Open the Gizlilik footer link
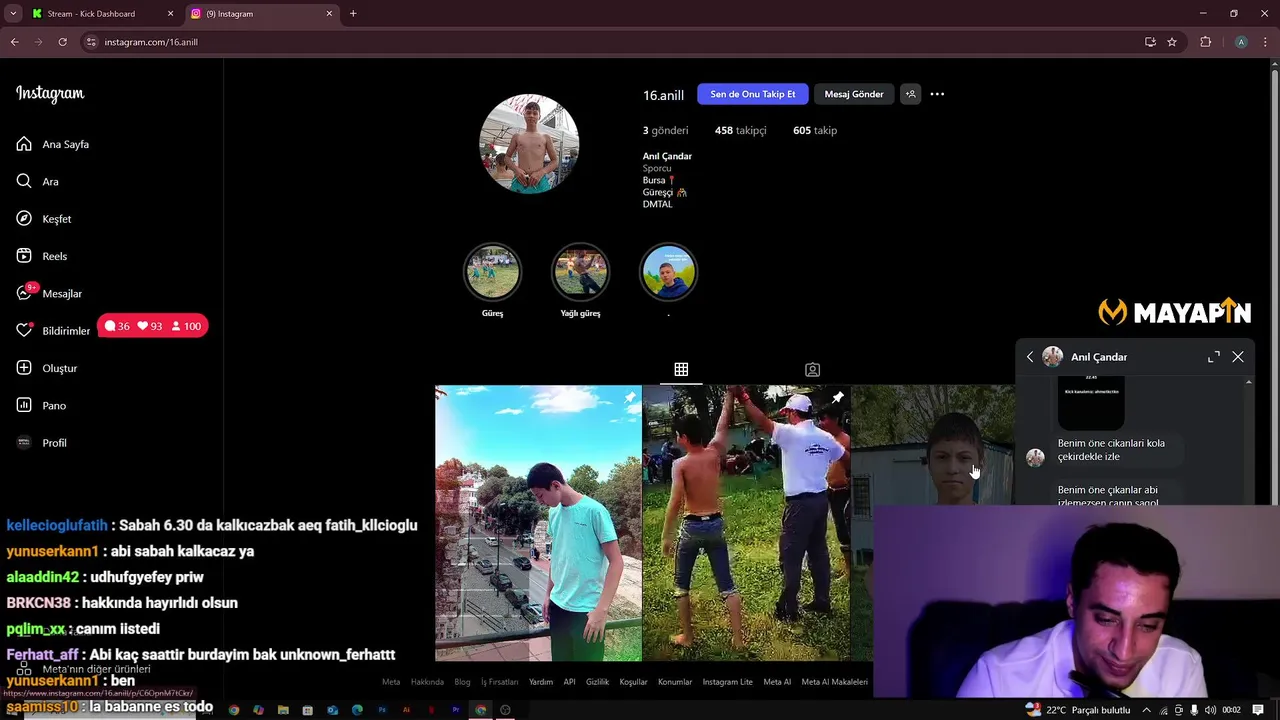Image resolution: width=1280 pixels, height=720 pixels. tap(597, 682)
